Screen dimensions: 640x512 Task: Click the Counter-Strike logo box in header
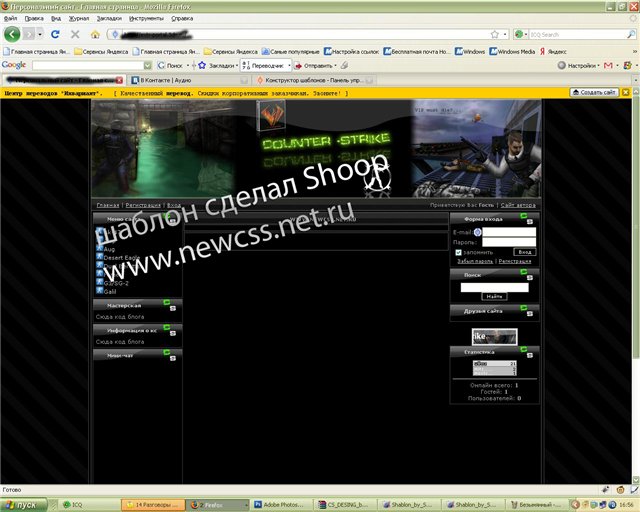271,116
